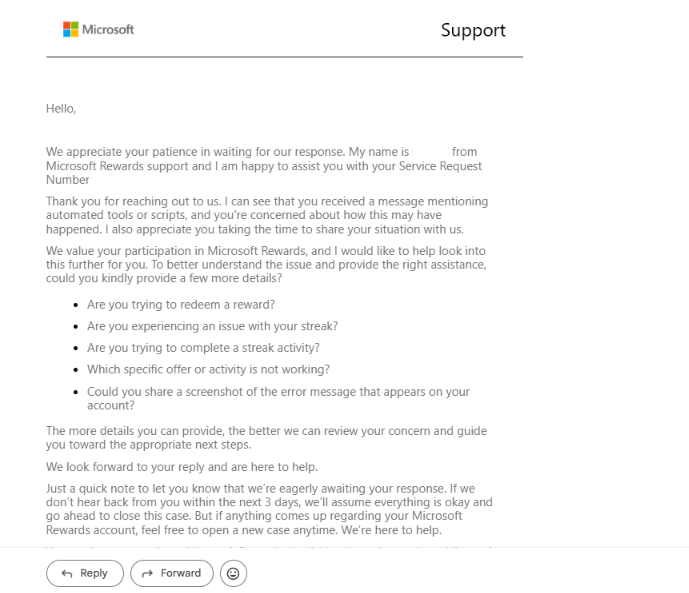Click the 'Just a quick note' paragraph

269,509
